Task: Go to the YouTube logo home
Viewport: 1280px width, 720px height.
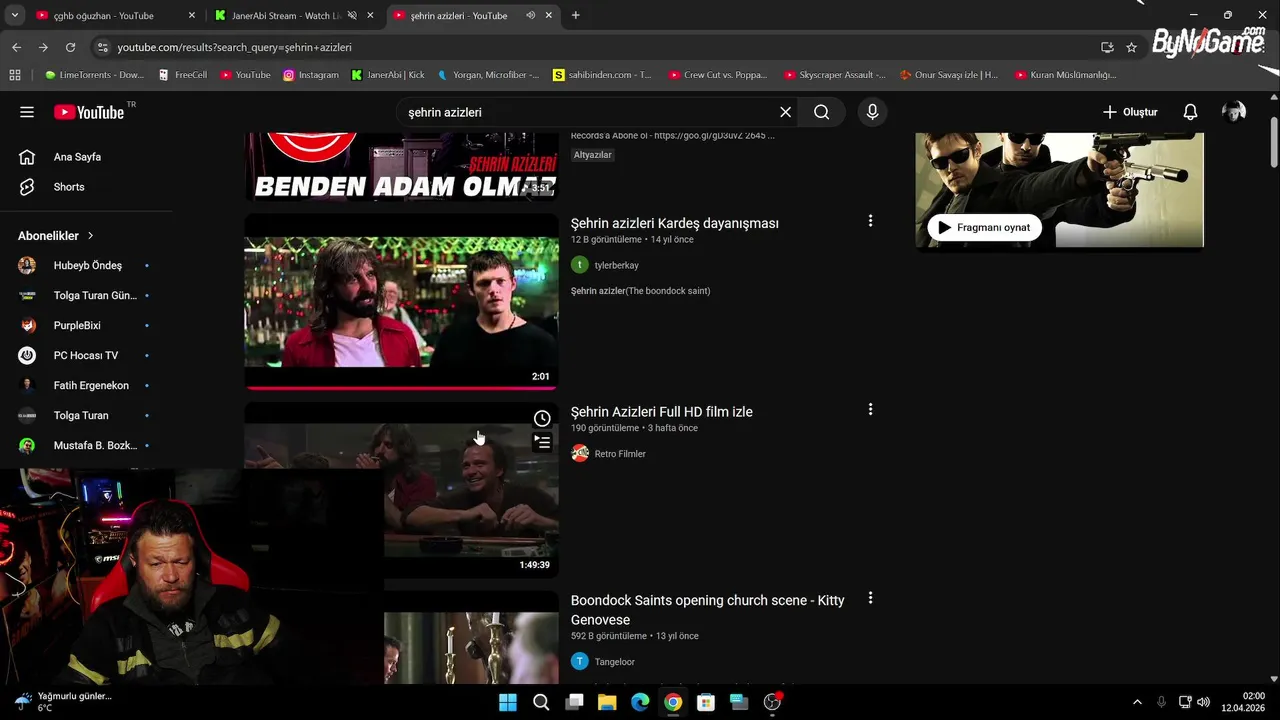Action: pyautogui.click(x=90, y=112)
